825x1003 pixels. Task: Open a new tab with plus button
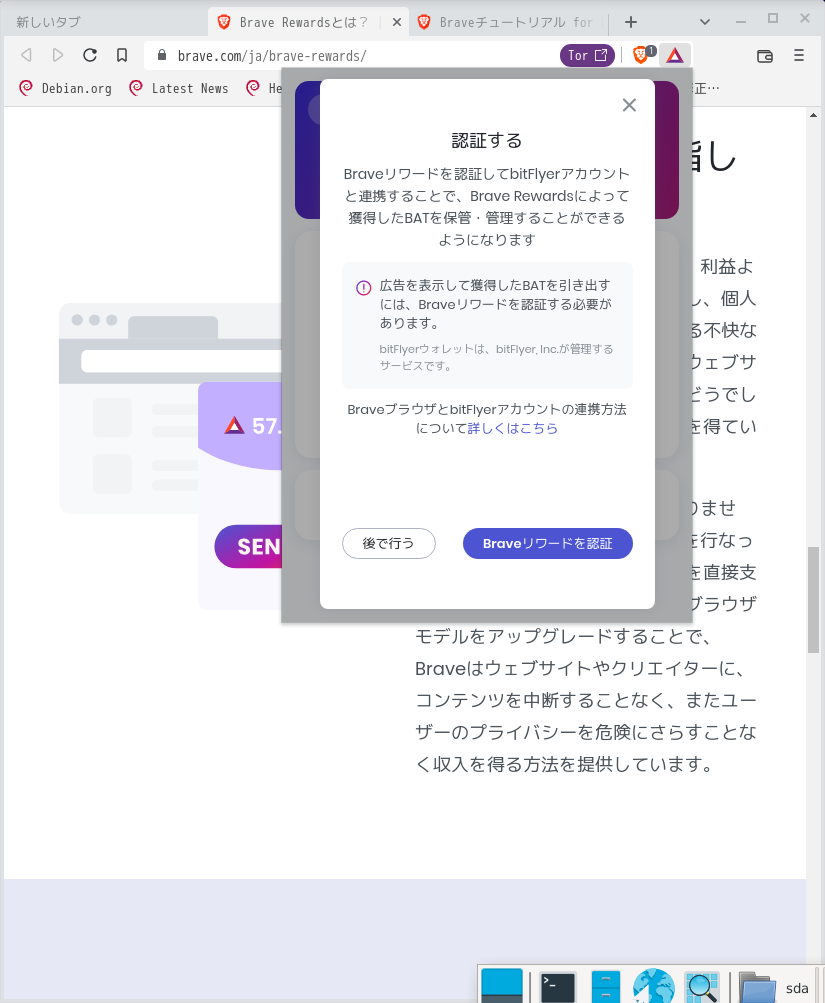click(631, 22)
